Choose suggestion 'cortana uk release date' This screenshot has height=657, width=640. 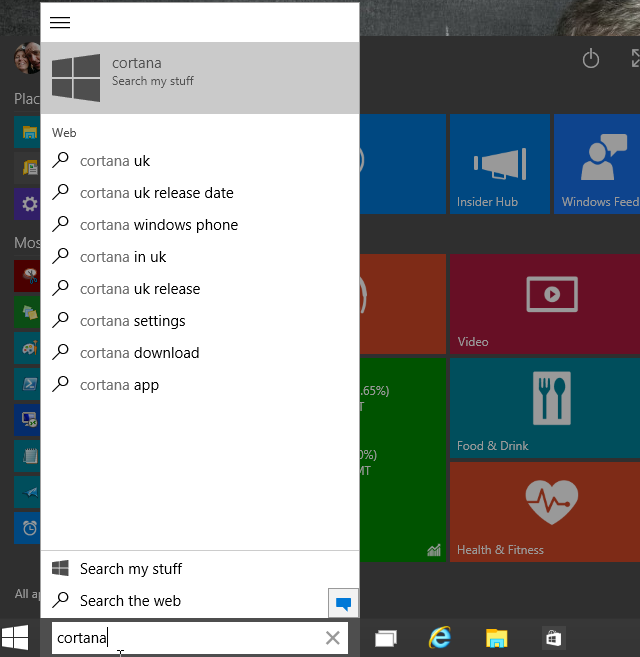200,193
